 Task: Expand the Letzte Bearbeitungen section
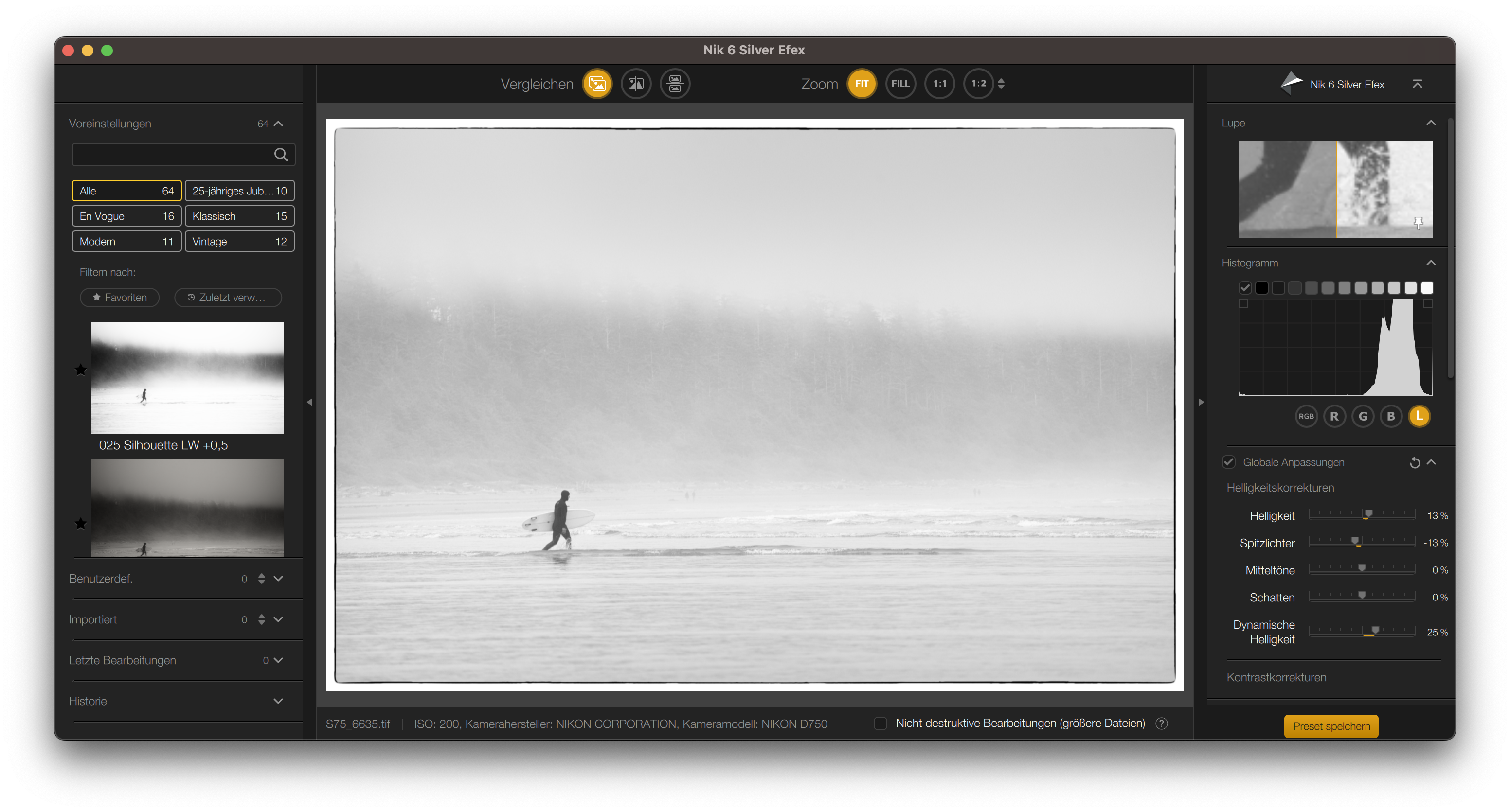(x=278, y=660)
